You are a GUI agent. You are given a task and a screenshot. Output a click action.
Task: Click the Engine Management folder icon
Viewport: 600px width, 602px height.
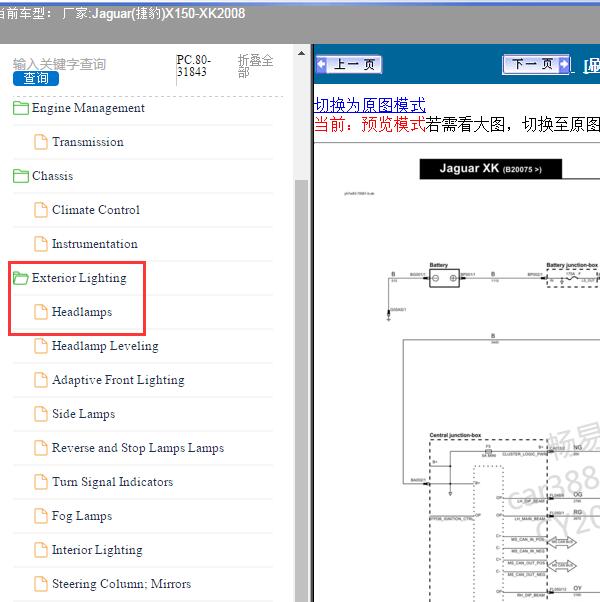pyautogui.click(x=21, y=108)
